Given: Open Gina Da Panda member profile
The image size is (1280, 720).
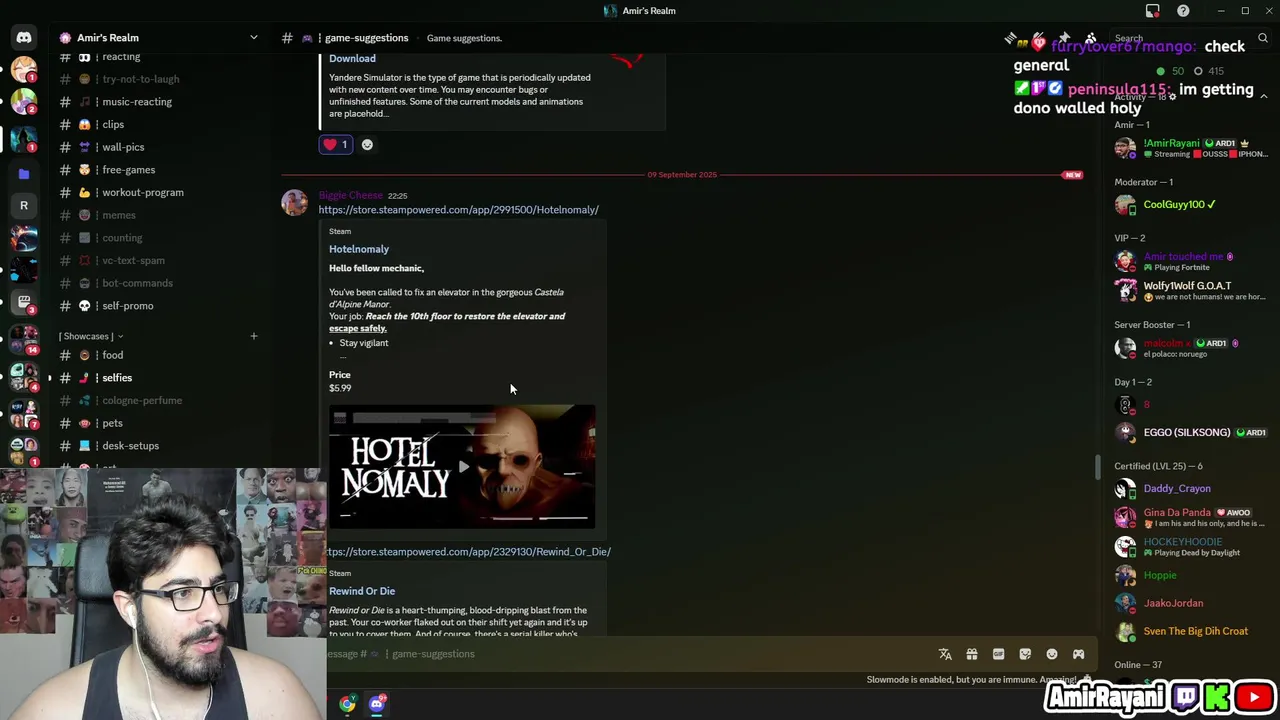Looking at the screenshot, I should pyautogui.click(x=1190, y=517).
